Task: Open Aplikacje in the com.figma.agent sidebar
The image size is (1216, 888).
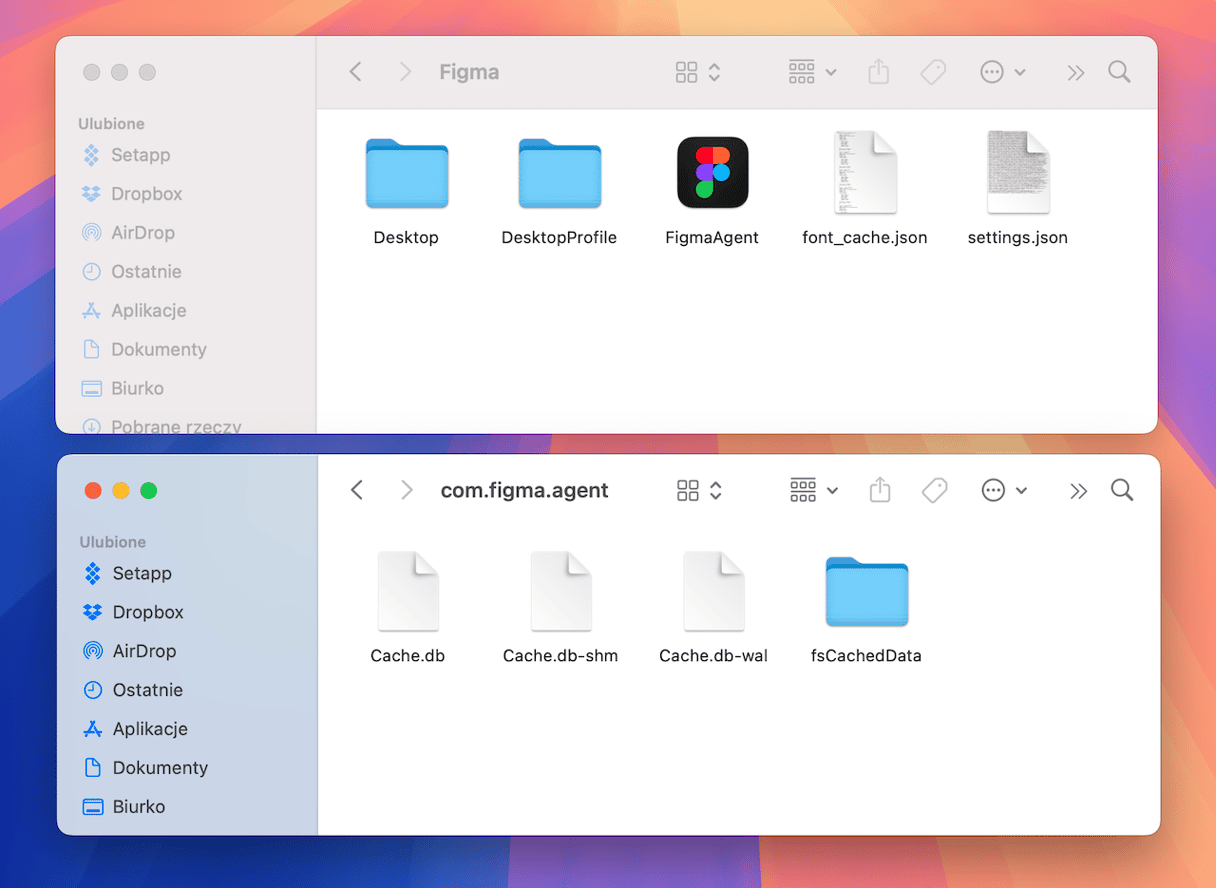Action: coord(150,729)
